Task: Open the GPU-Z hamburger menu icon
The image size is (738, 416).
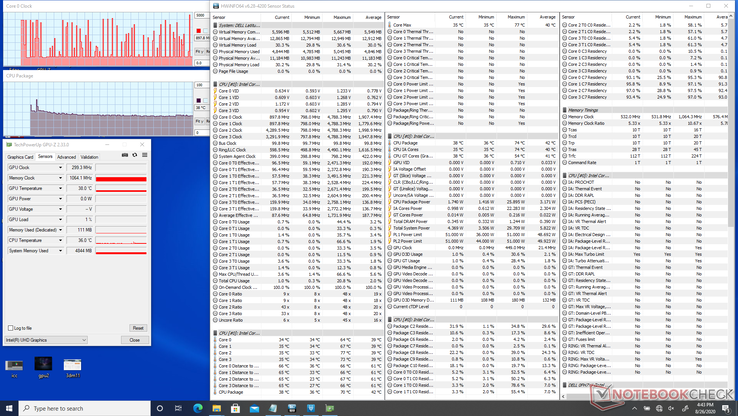Action: [144, 155]
